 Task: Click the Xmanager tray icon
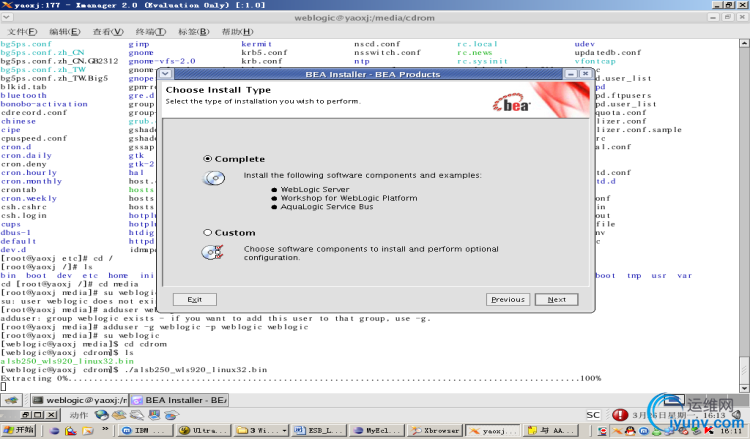click(x=617, y=431)
